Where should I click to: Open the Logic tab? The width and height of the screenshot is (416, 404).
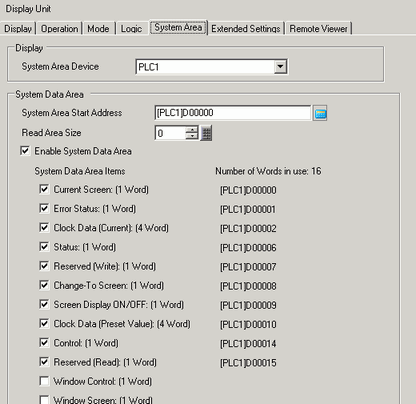click(131, 29)
